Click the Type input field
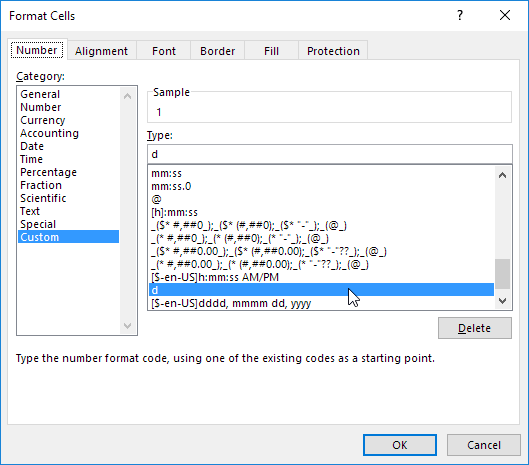 click(330, 154)
